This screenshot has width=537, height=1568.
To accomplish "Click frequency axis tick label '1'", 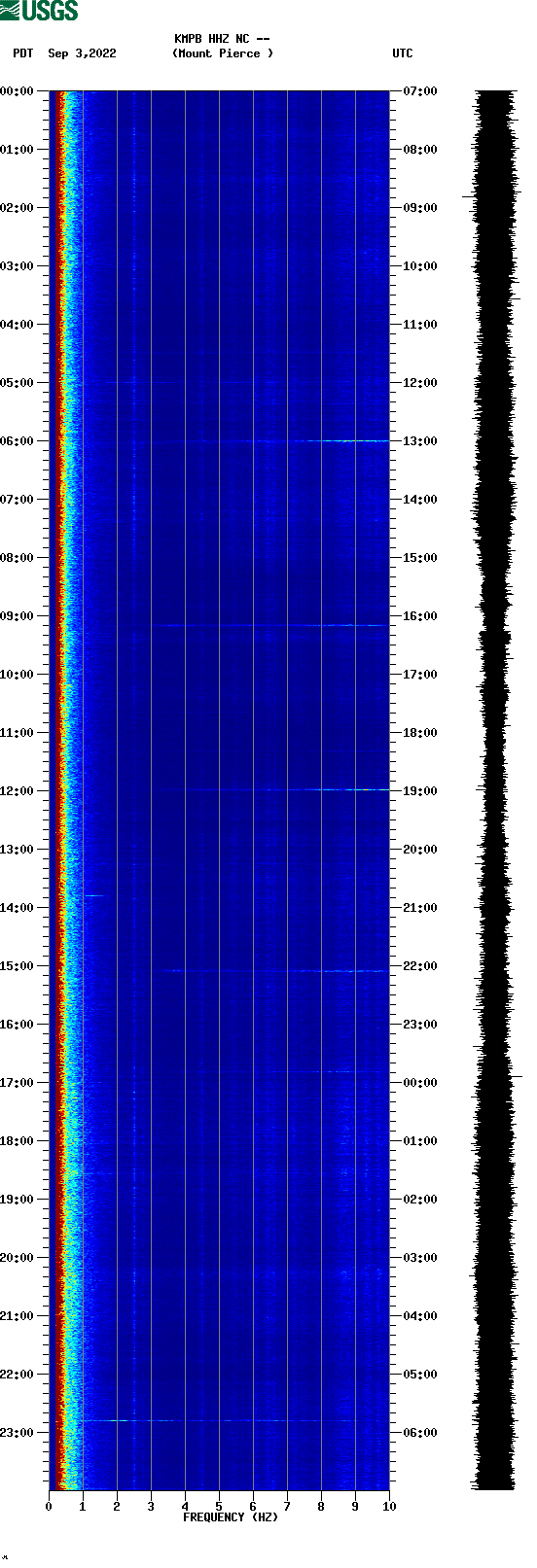I will click(83, 1507).
